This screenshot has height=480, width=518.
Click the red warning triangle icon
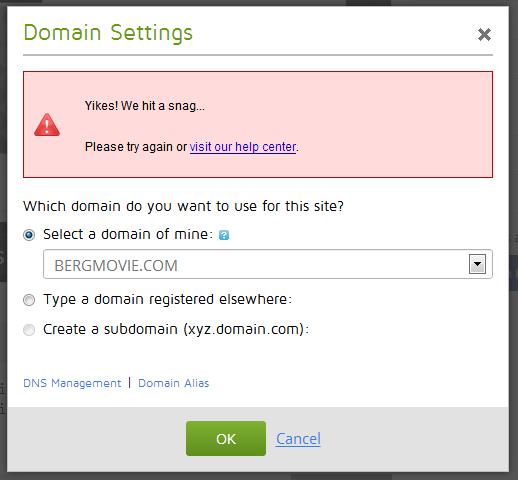point(47,125)
